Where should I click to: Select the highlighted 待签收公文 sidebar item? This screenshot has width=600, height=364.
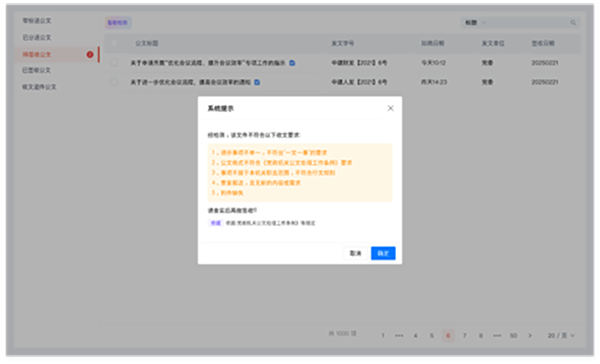click(57, 54)
